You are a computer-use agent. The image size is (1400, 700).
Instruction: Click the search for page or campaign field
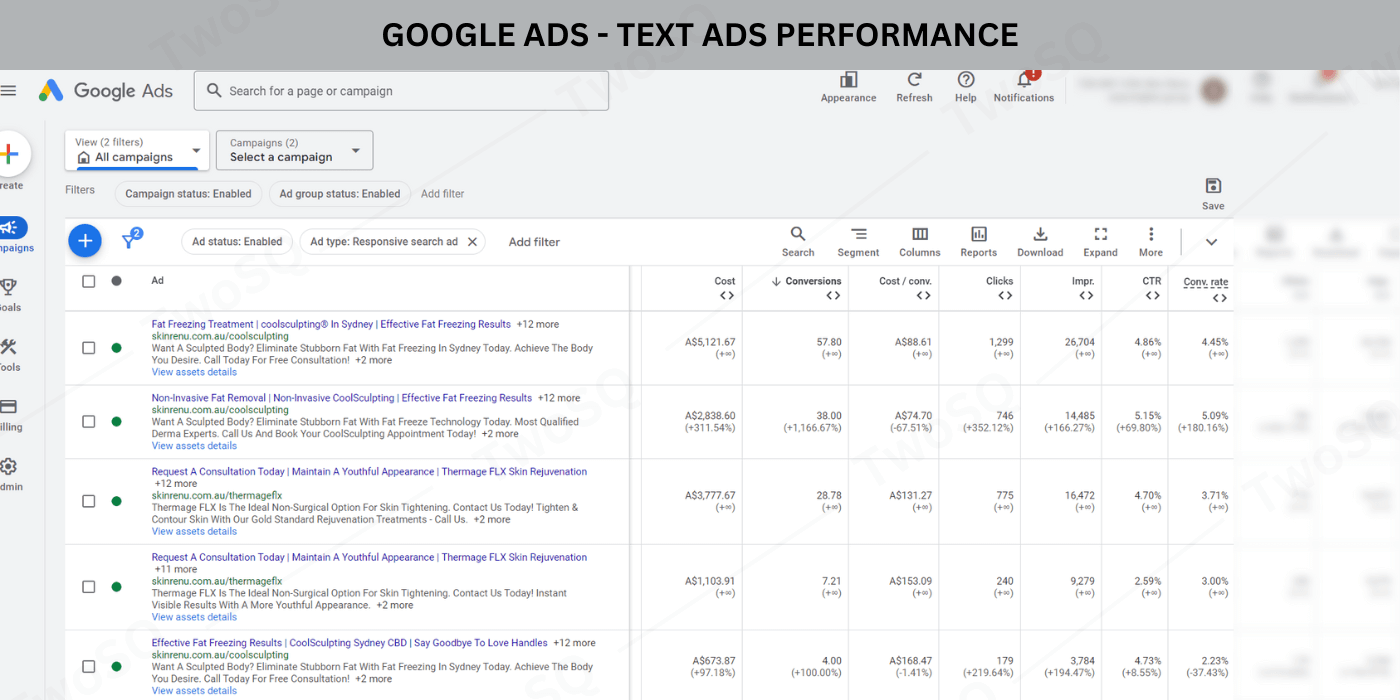click(x=400, y=91)
